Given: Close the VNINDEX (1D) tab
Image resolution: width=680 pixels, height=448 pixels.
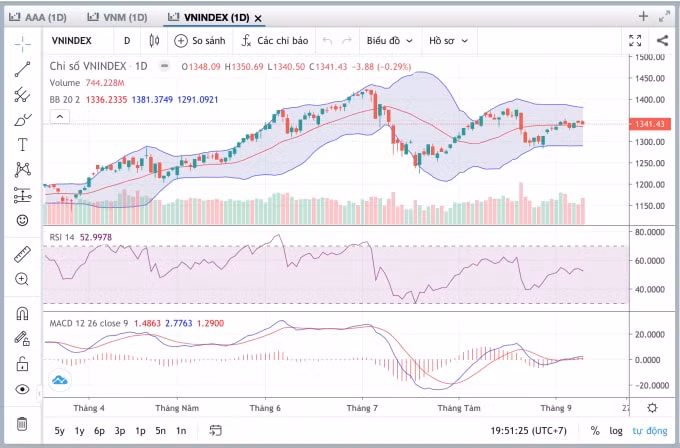Looking at the screenshot, I should (x=258, y=18).
